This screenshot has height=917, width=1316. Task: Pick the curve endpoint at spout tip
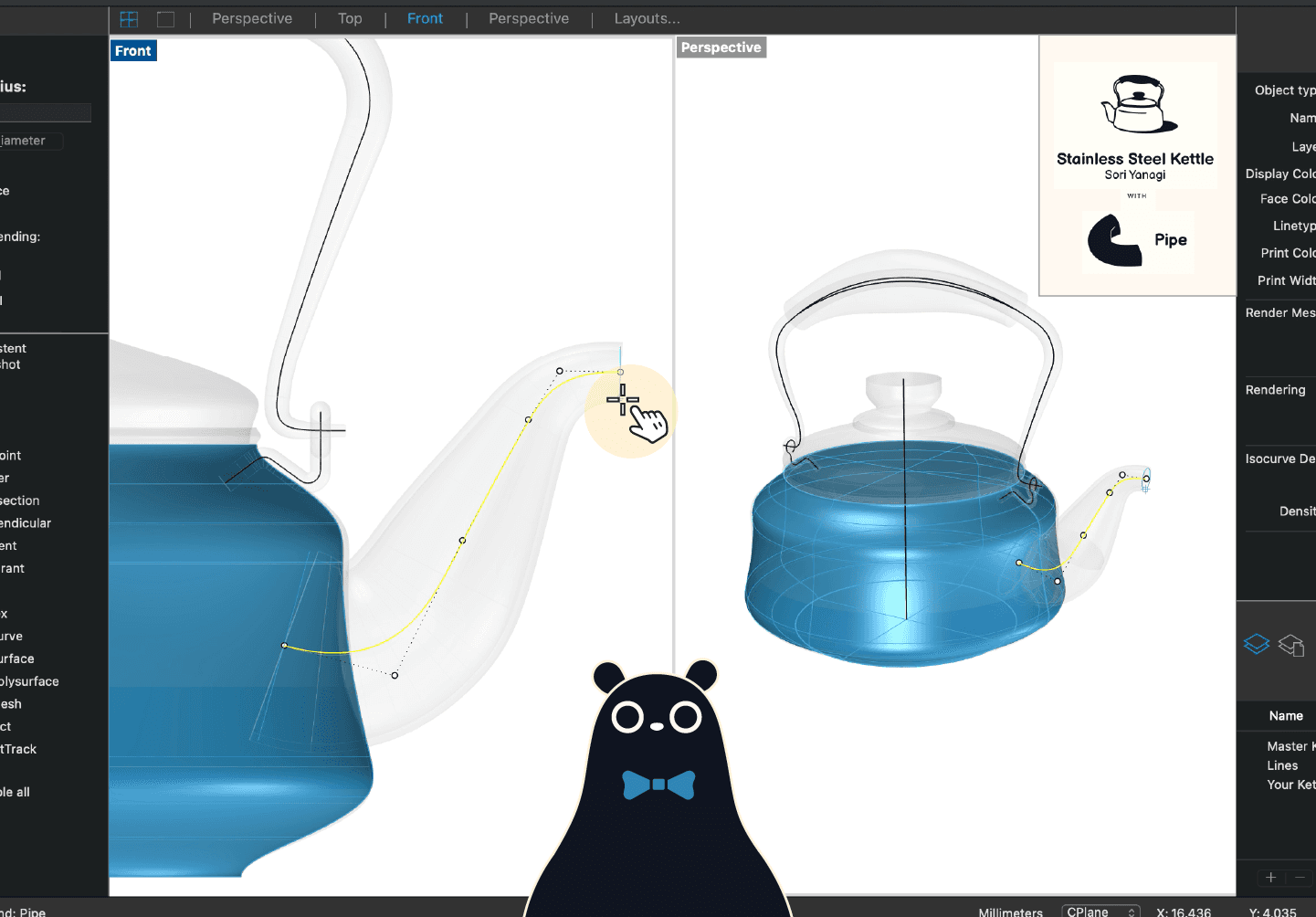(620, 372)
